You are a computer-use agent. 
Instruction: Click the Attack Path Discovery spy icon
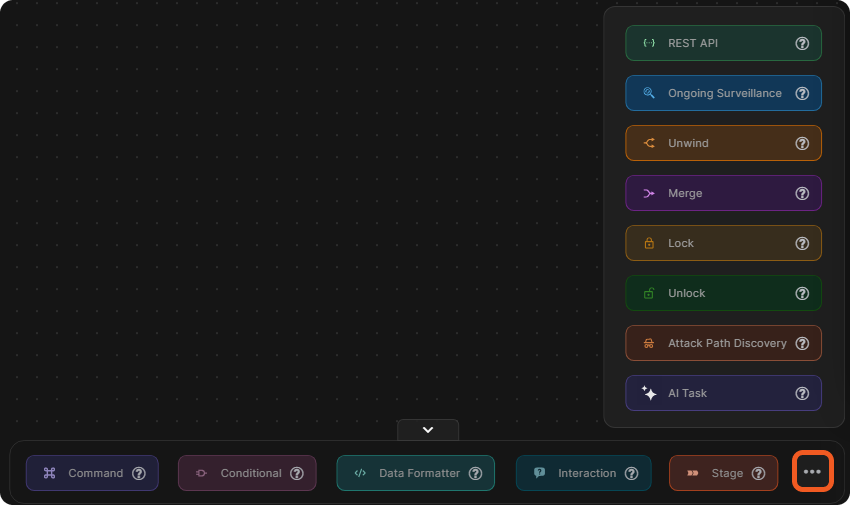tap(649, 344)
